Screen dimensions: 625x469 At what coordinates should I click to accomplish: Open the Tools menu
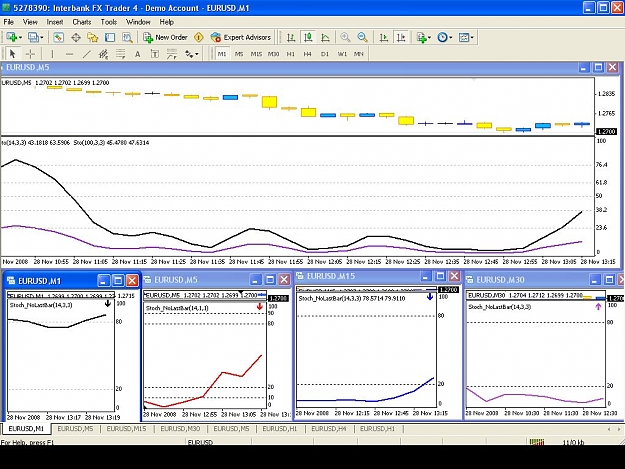pos(108,22)
